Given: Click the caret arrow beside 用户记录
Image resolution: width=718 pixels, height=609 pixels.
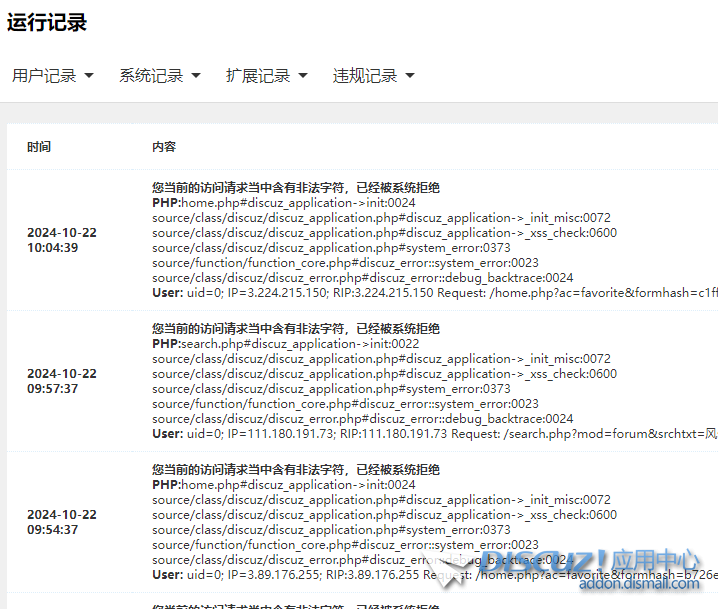Looking at the screenshot, I should (89, 76).
